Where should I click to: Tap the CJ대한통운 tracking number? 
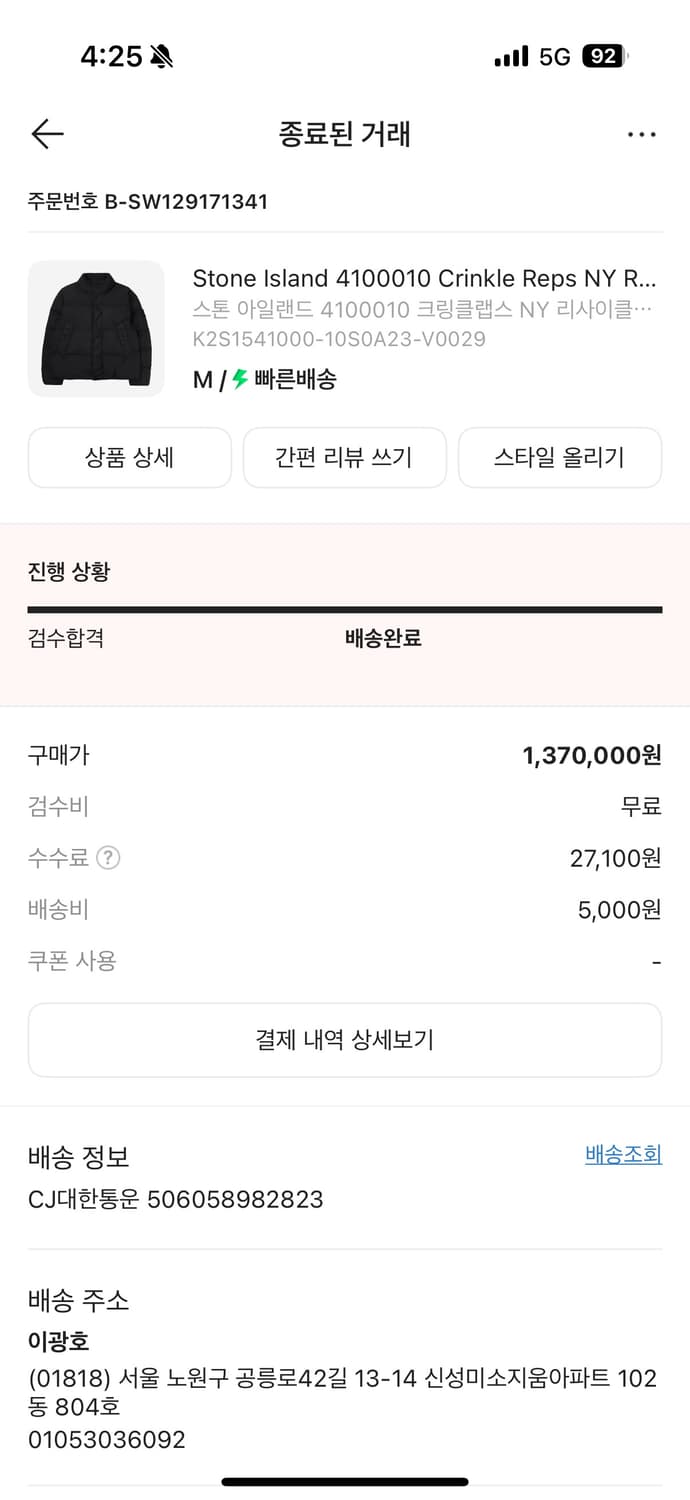click(174, 1199)
